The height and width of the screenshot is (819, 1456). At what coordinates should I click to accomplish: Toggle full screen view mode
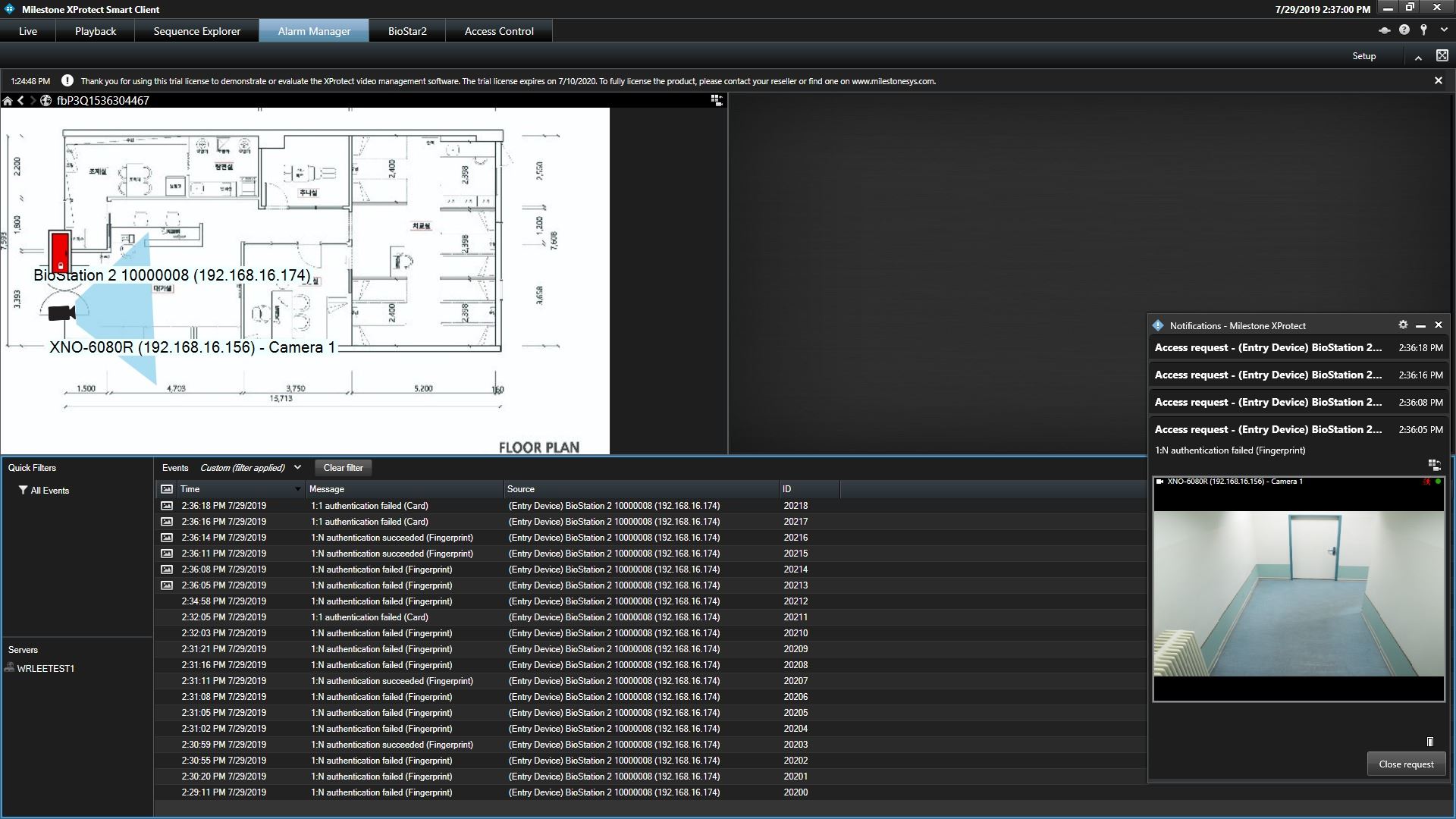click(x=1442, y=55)
